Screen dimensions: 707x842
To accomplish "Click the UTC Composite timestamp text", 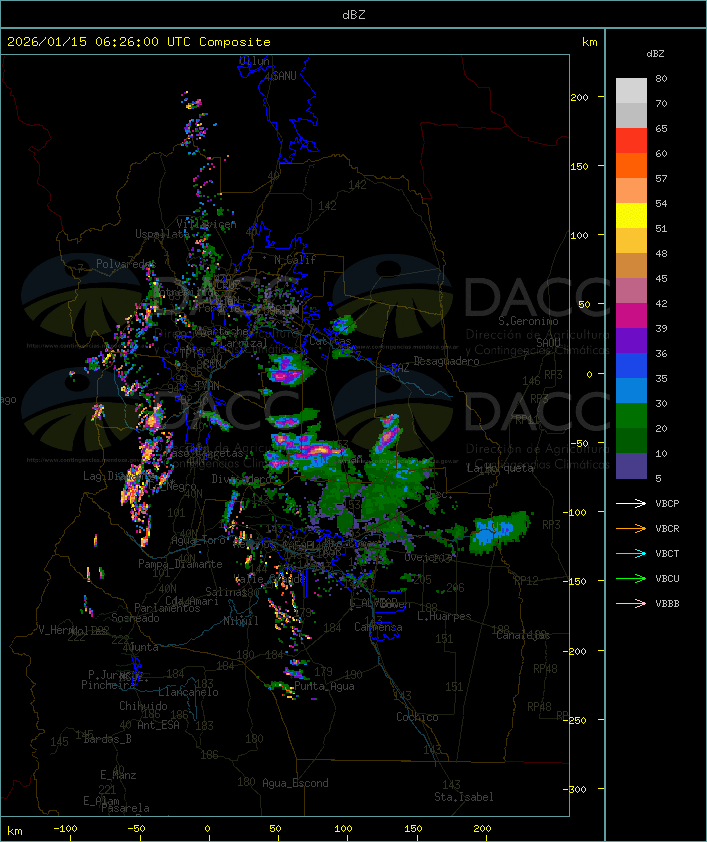I will click(139, 42).
